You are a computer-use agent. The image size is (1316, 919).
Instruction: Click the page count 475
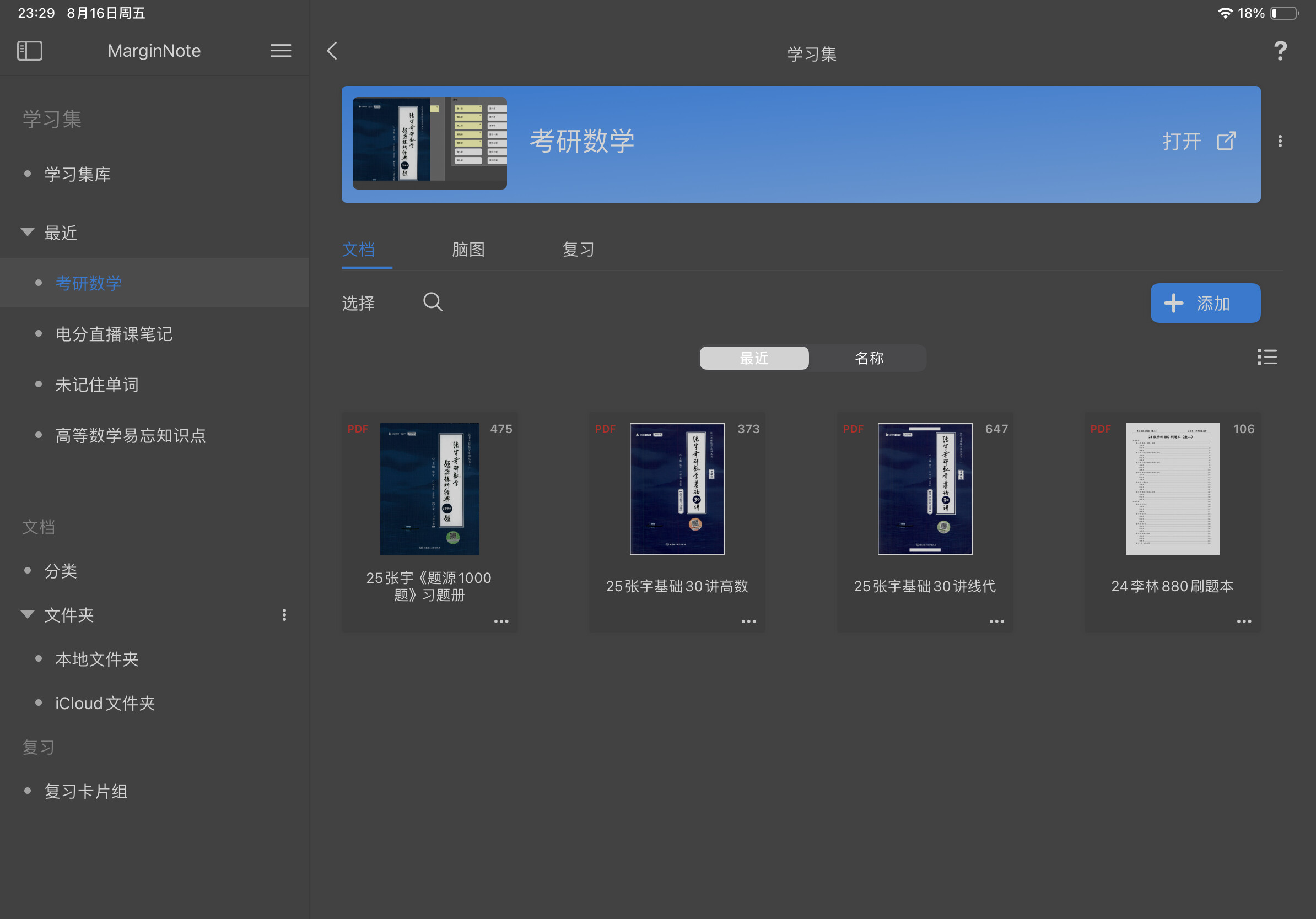(501, 429)
